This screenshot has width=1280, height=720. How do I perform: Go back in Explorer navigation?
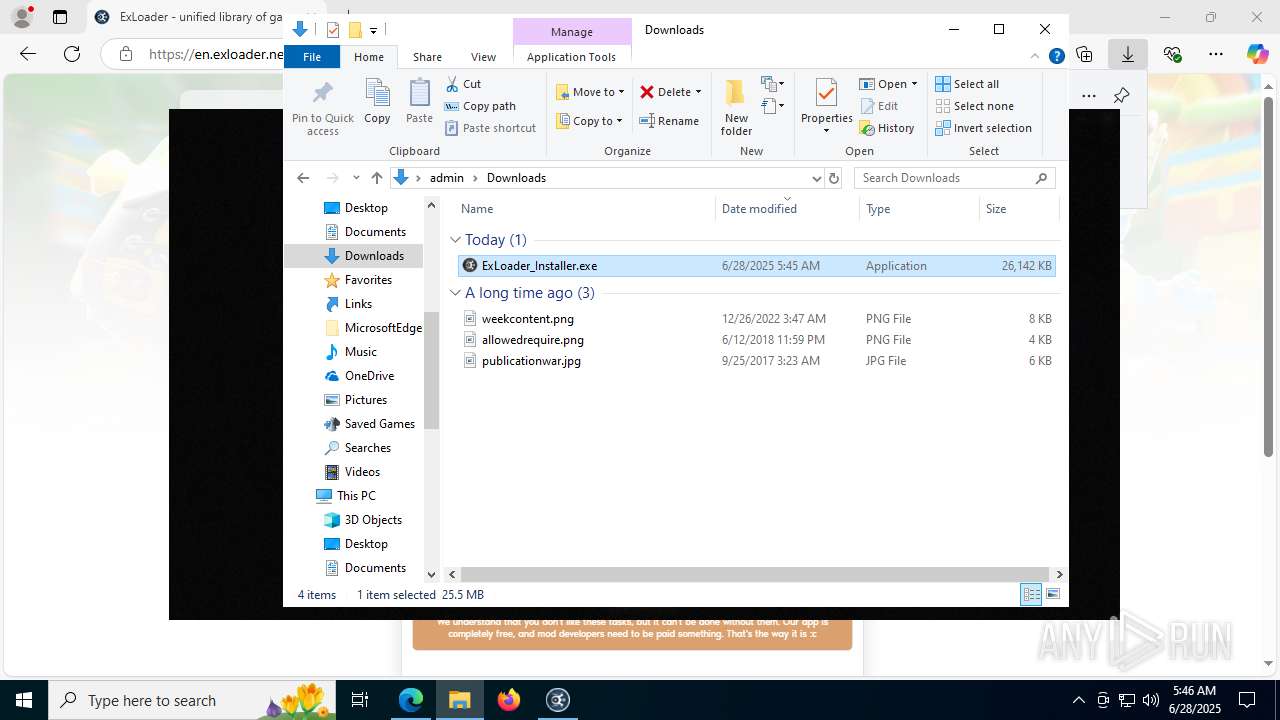click(303, 178)
